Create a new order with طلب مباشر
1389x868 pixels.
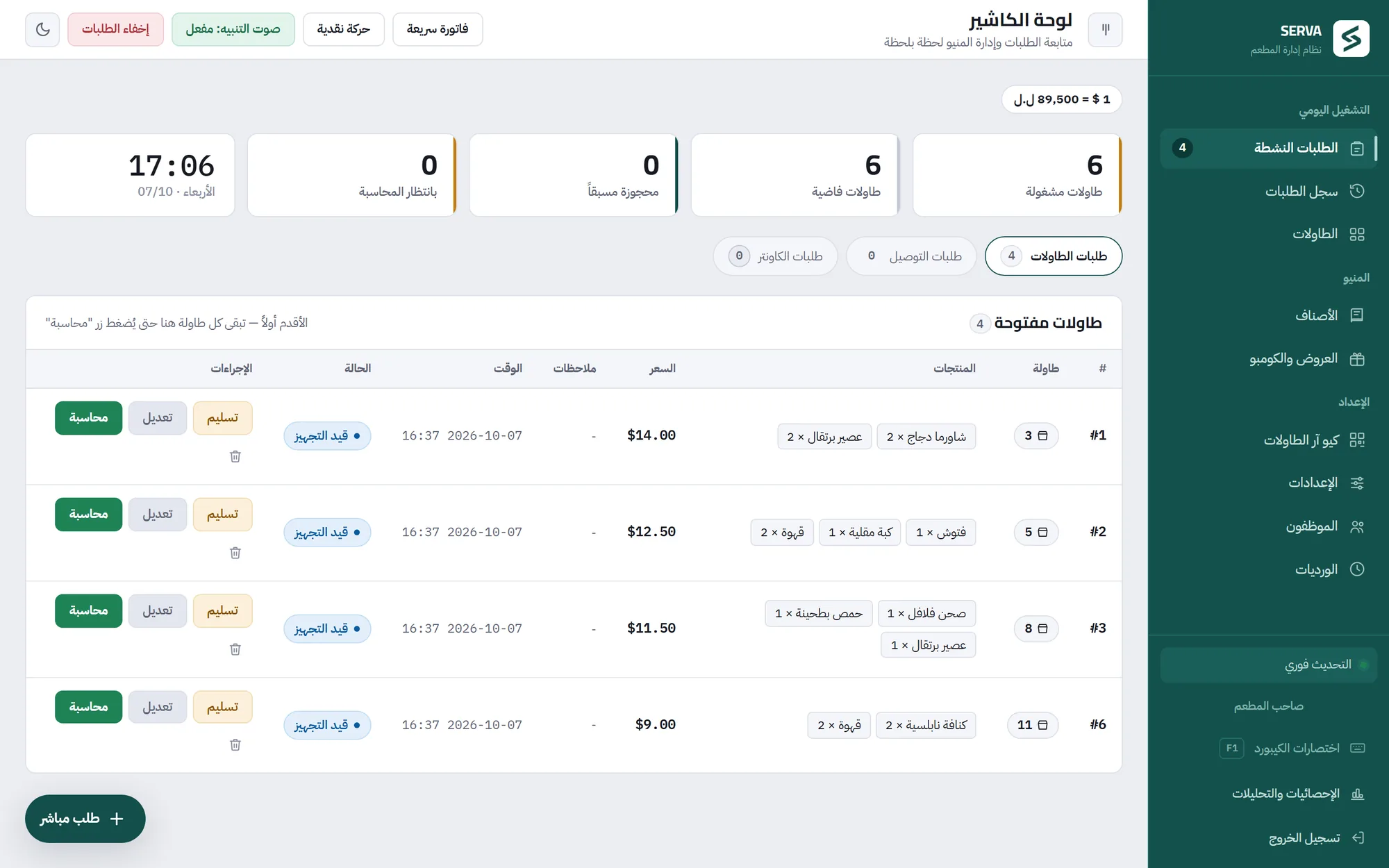click(x=85, y=819)
